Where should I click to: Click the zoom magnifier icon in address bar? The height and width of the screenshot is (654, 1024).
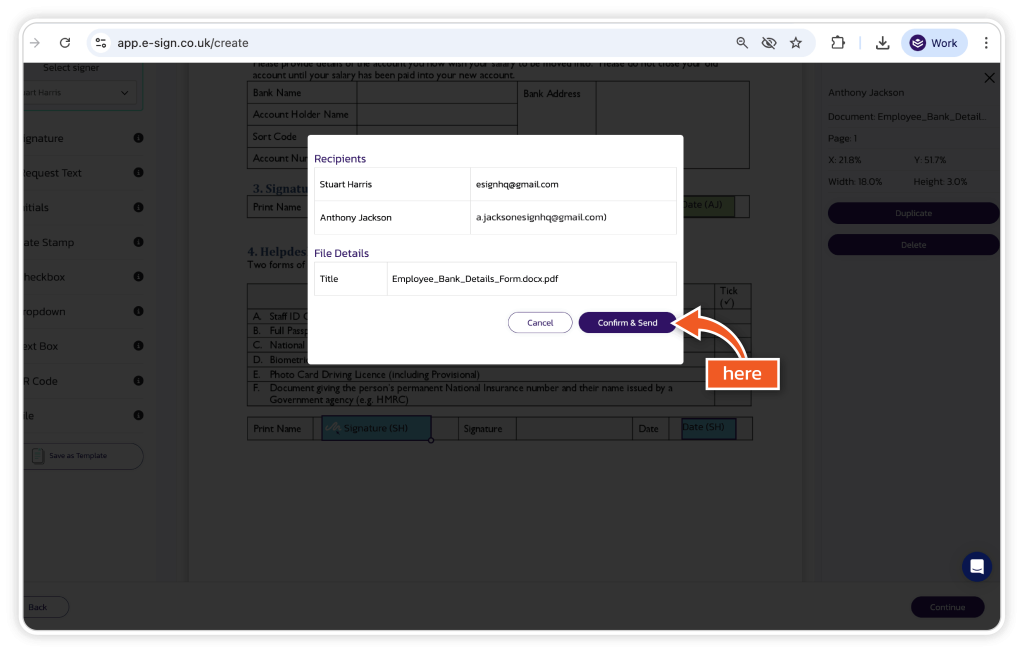[742, 43]
